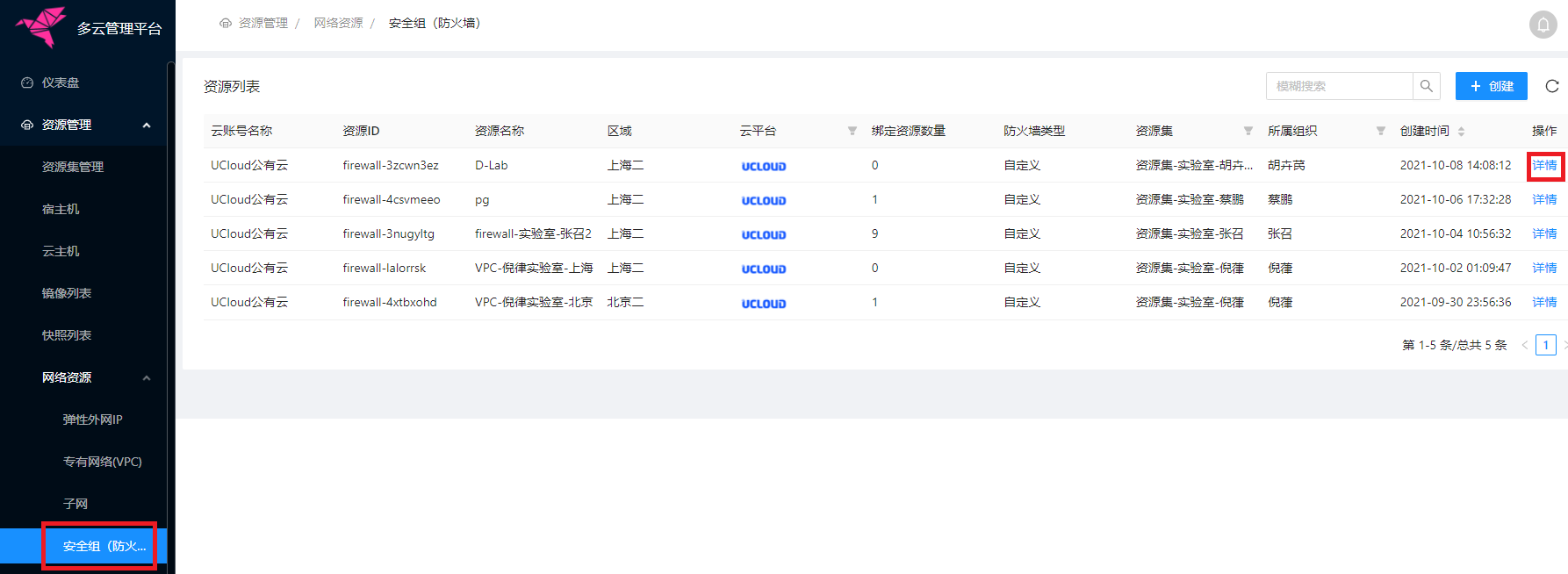1568x574 pixels.
Task: Click UCloud logo in firewall-4csvmeeo row
Action: click(x=764, y=200)
